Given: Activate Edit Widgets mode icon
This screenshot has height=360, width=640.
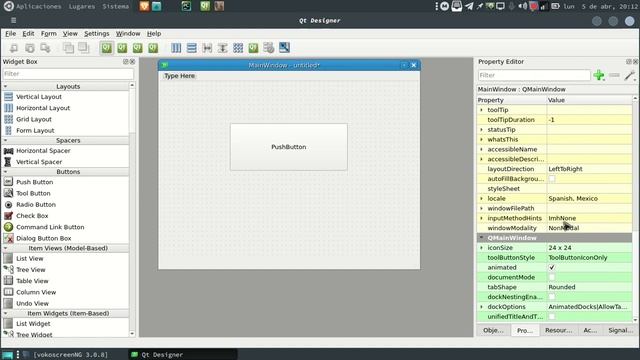Looking at the screenshot, I should (x=107, y=48).
